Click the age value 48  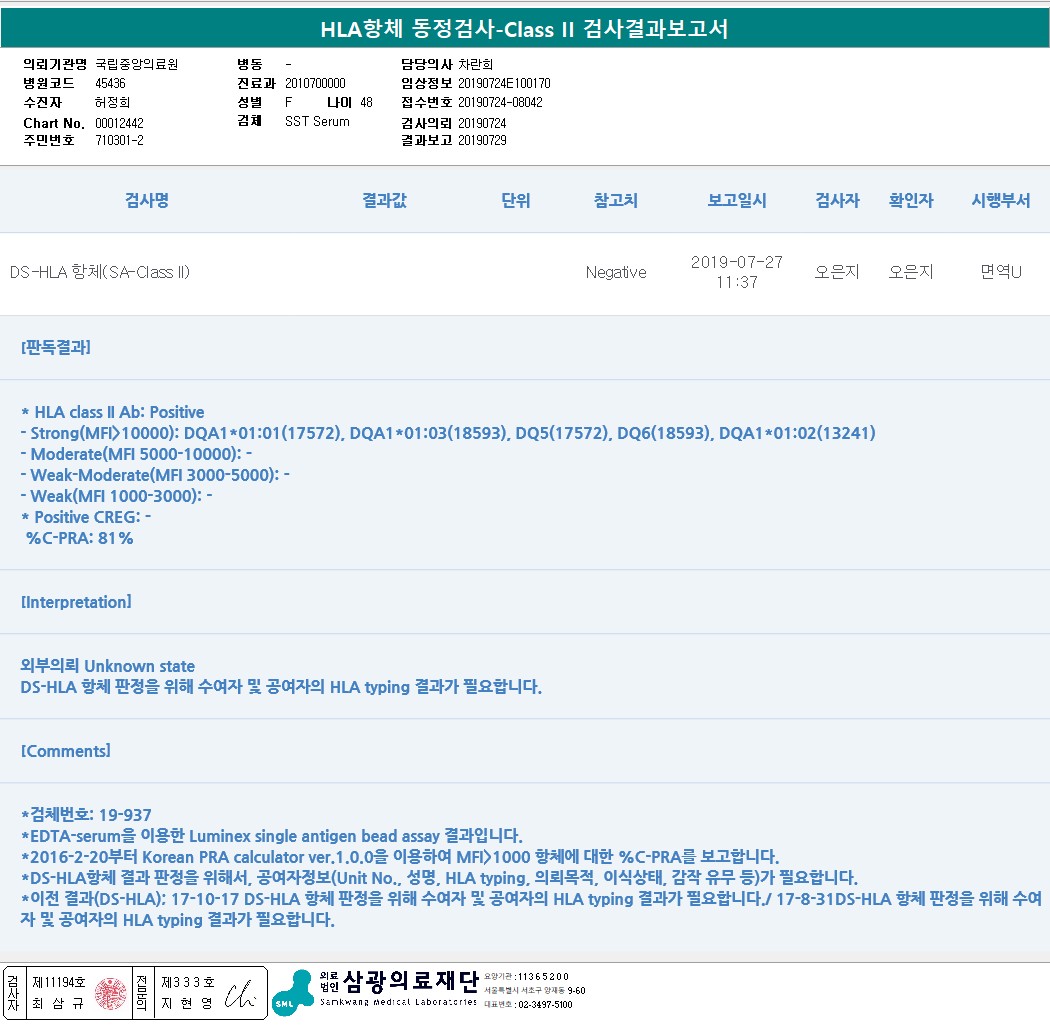pyautogui.click(x=366, y=102)
